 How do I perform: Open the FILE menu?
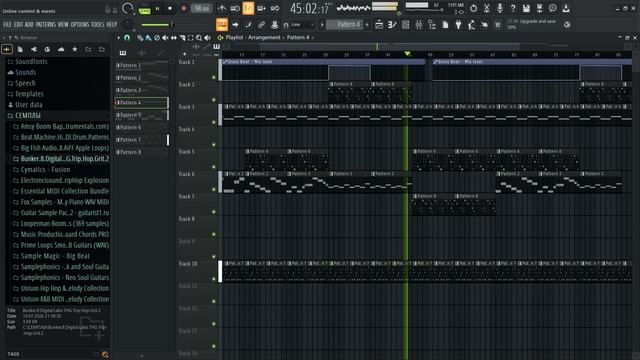pos(7,24)
